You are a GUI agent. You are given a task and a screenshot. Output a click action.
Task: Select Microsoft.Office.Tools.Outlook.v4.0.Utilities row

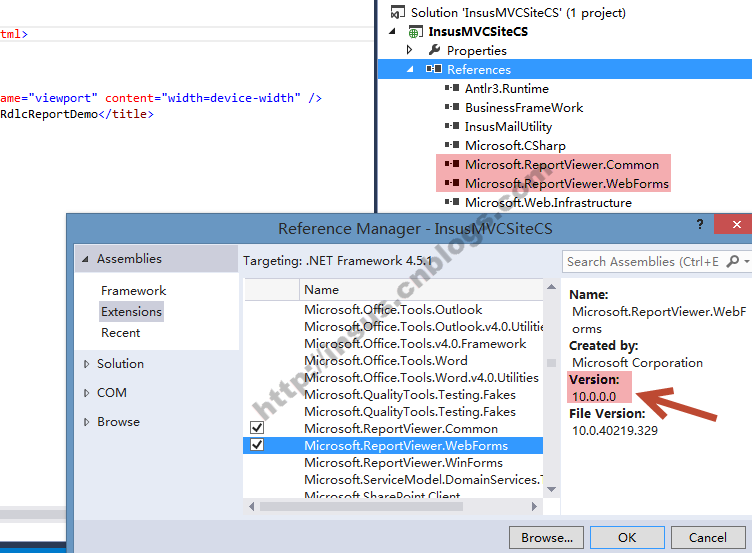393,327
